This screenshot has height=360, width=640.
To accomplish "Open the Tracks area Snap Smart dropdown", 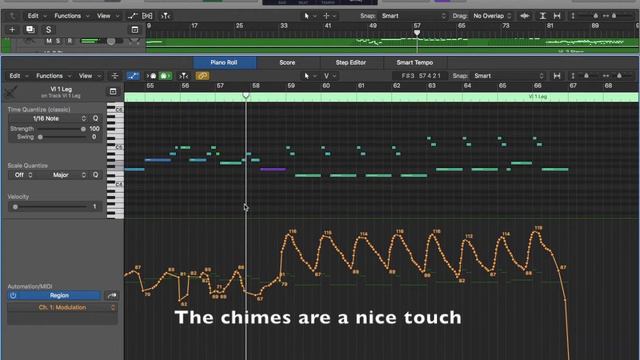I will (x=413, y=16).
